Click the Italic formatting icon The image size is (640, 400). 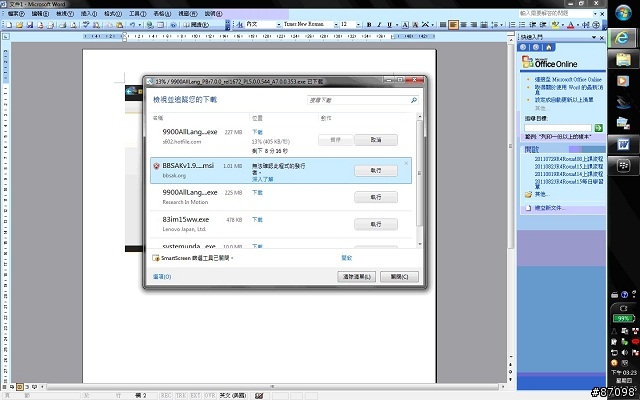379,25
